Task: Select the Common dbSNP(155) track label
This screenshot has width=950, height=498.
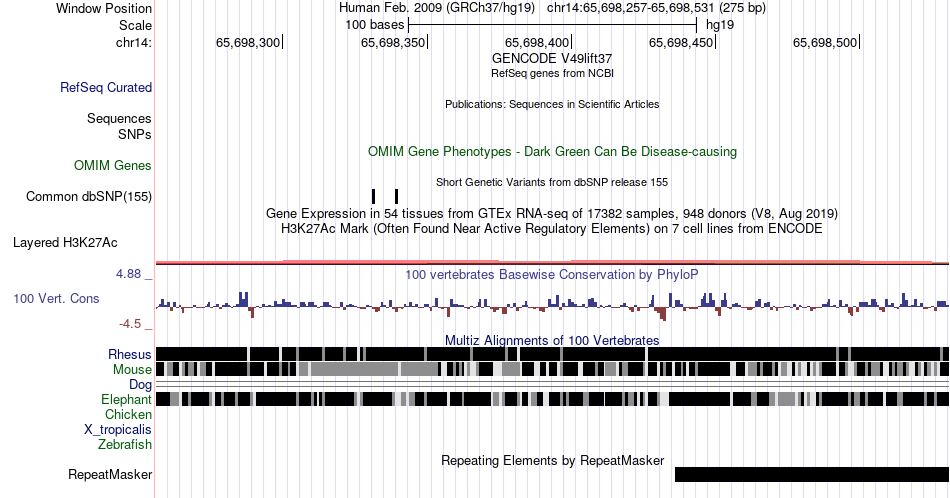Action: point(89,196)
